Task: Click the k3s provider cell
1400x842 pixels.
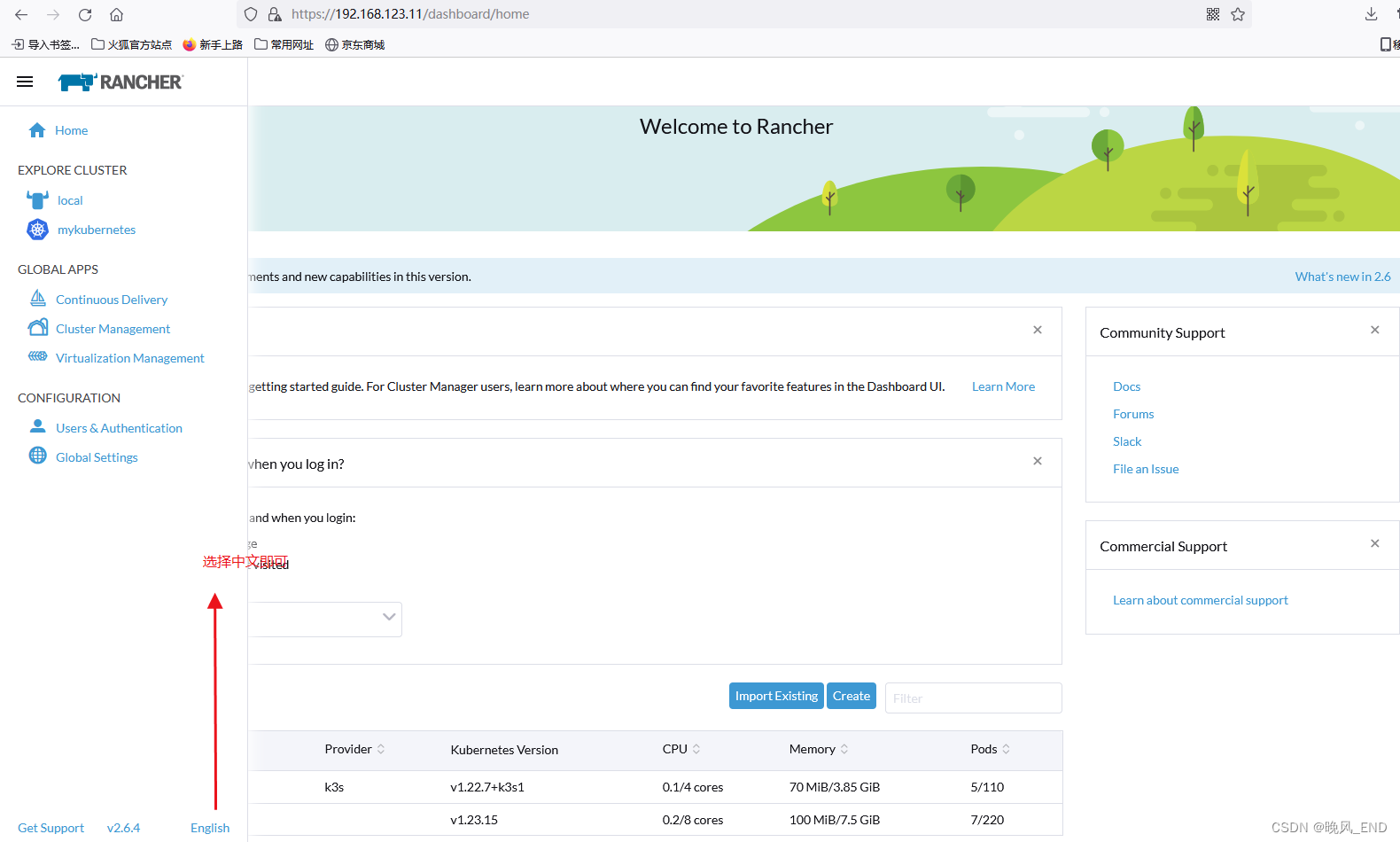Action: 334,787
